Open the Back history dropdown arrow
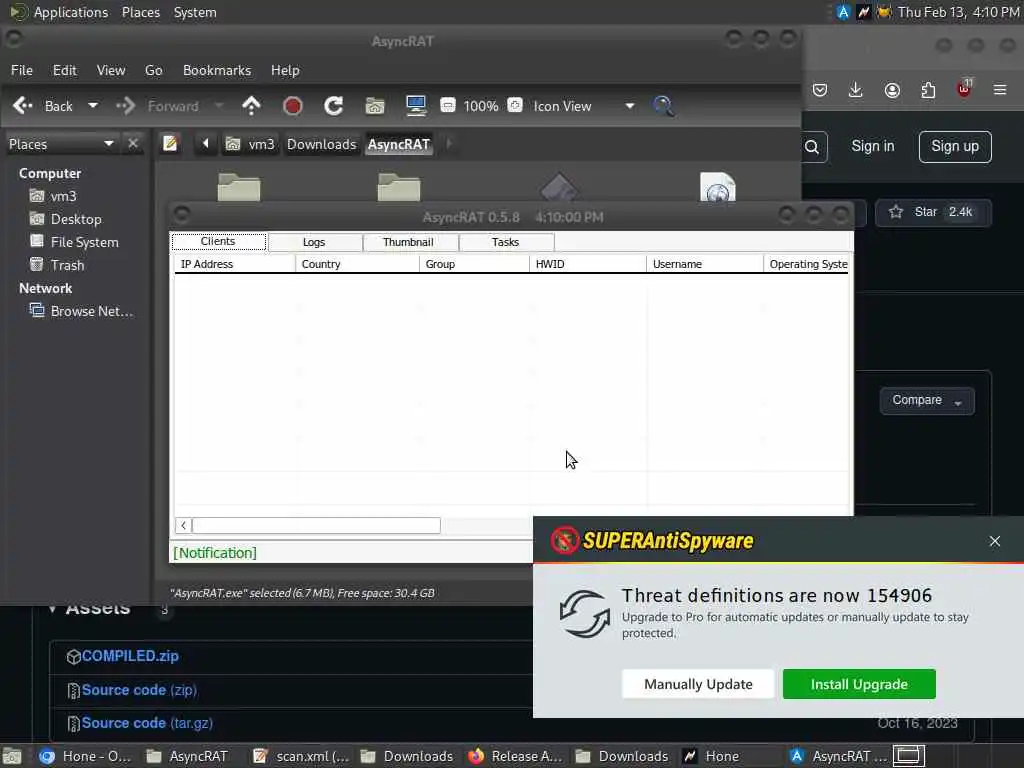Viewport: 1024px width, 768px height. point(93,106)
